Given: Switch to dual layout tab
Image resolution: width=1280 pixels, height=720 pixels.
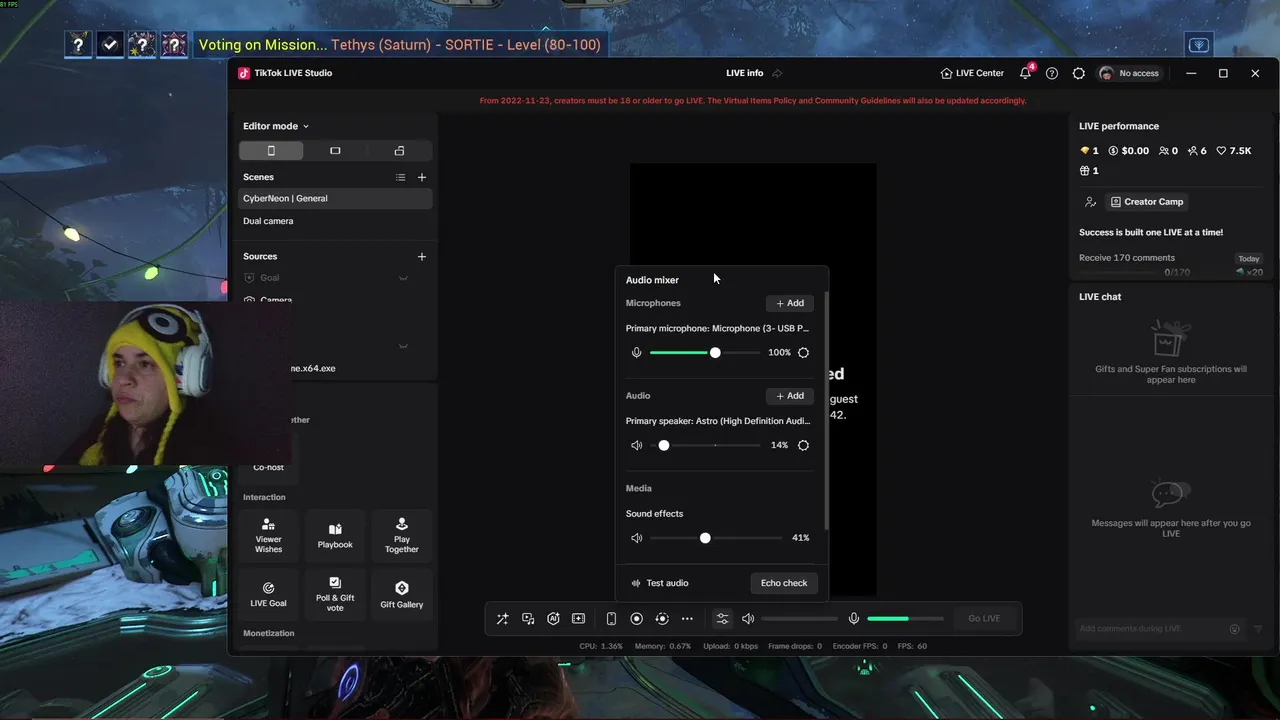Looking at the screenshot, I should pos(399,151).
